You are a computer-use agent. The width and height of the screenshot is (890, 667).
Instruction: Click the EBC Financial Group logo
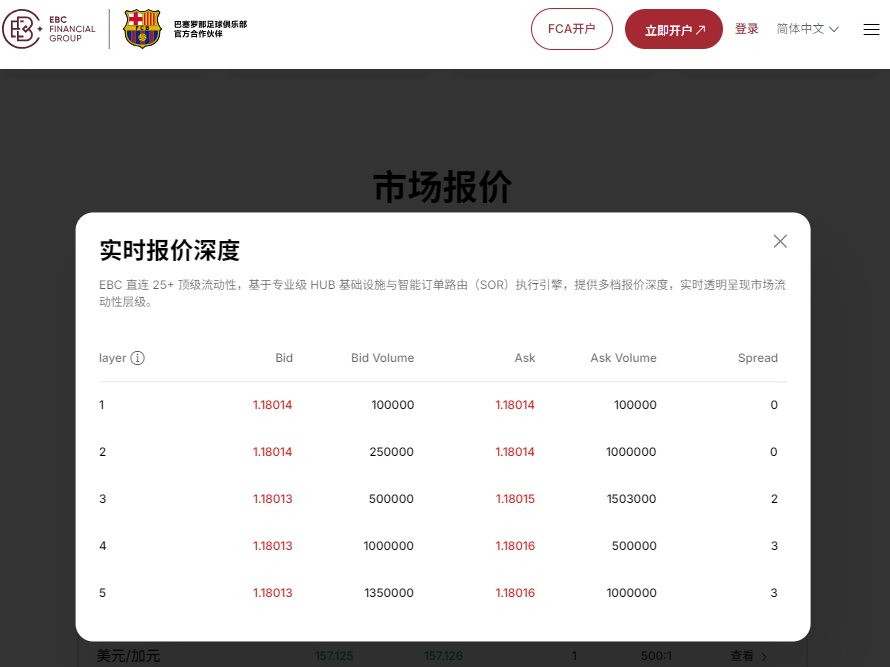click(49, 29)
